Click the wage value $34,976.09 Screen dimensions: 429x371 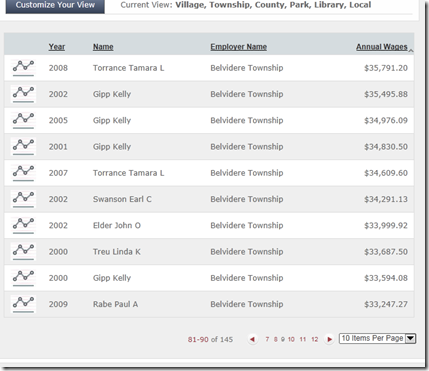coord(386,120)
